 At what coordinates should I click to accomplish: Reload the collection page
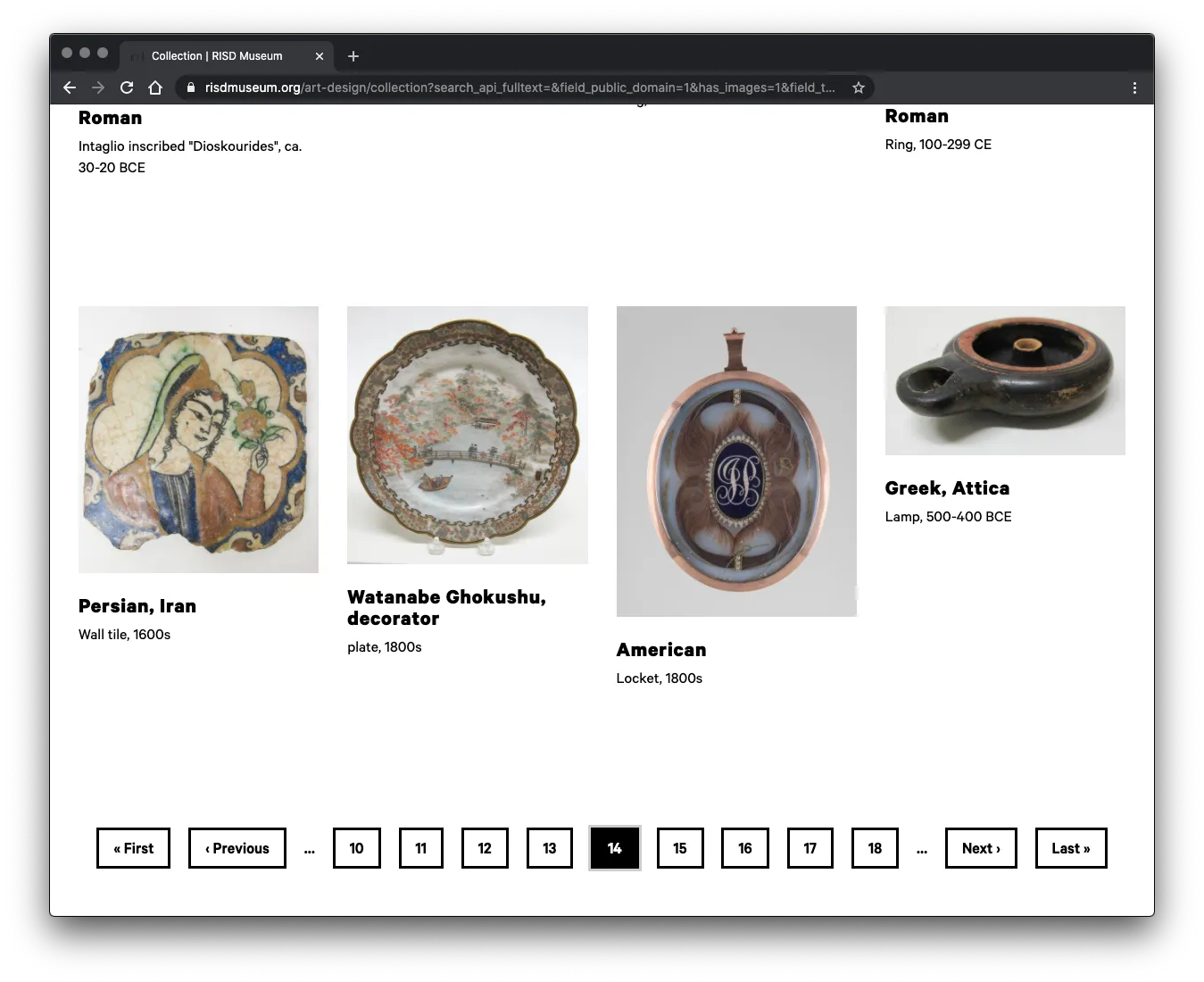click(127, 87)
